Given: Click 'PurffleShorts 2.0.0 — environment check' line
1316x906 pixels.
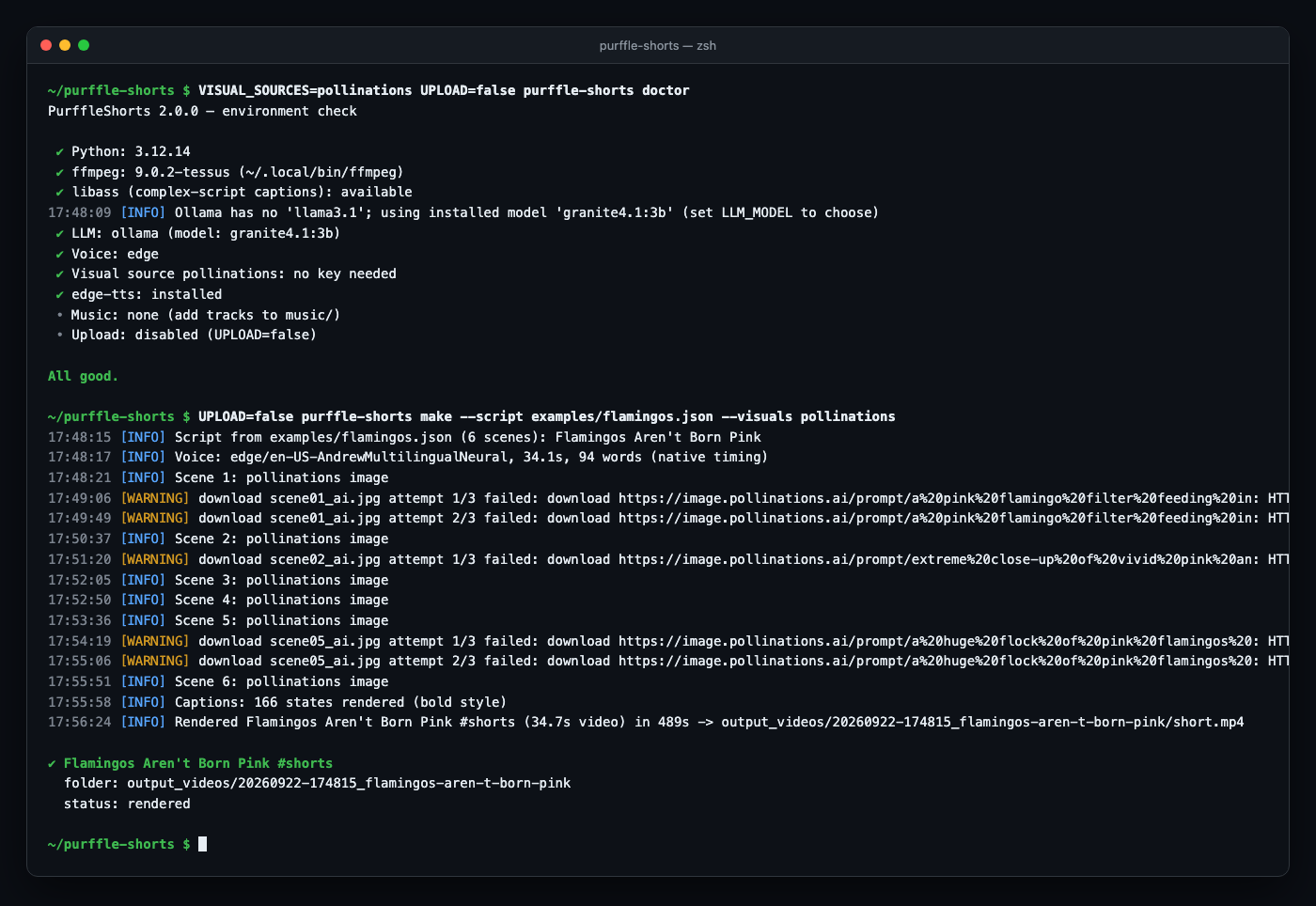Looking at the screenshot, I should [x=202, y=111].
